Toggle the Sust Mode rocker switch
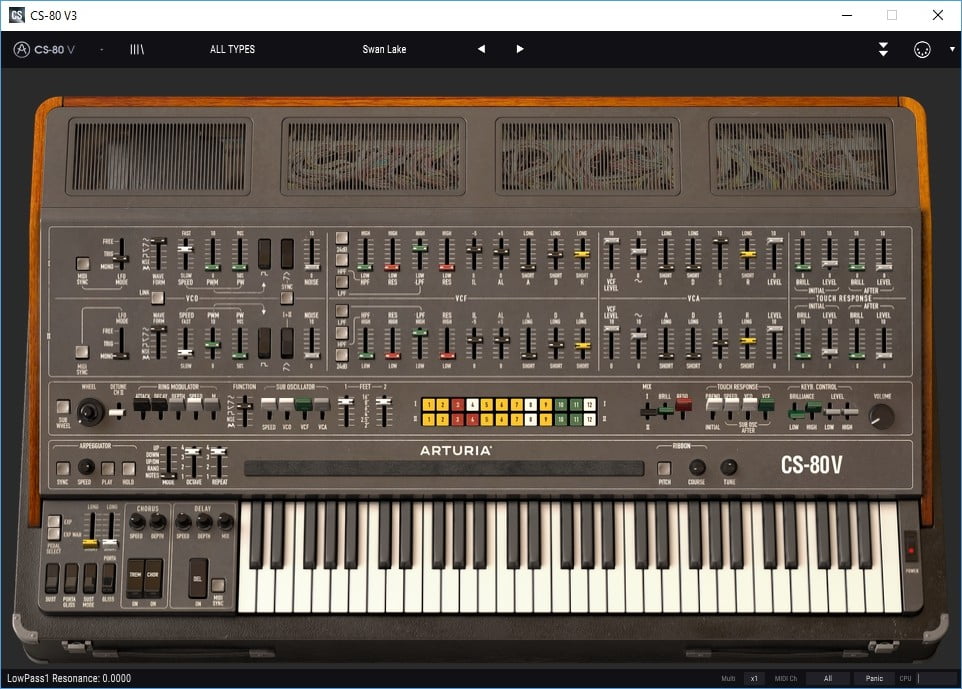This screenshot has height=689, width=962. tap(90, 578)
